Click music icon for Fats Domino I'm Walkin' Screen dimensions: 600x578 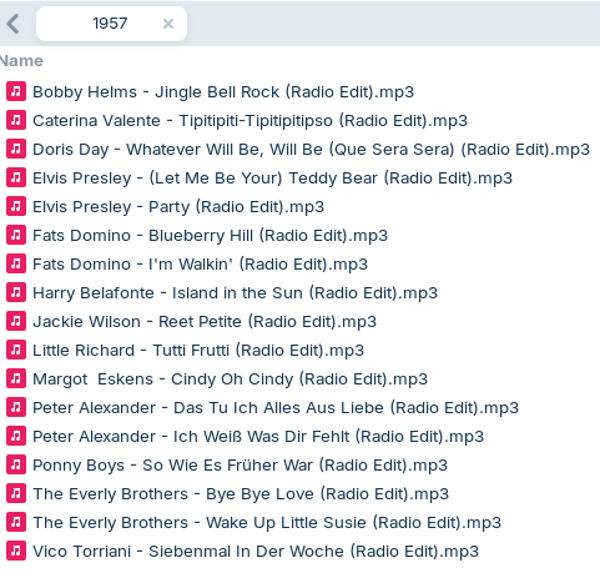16,263
